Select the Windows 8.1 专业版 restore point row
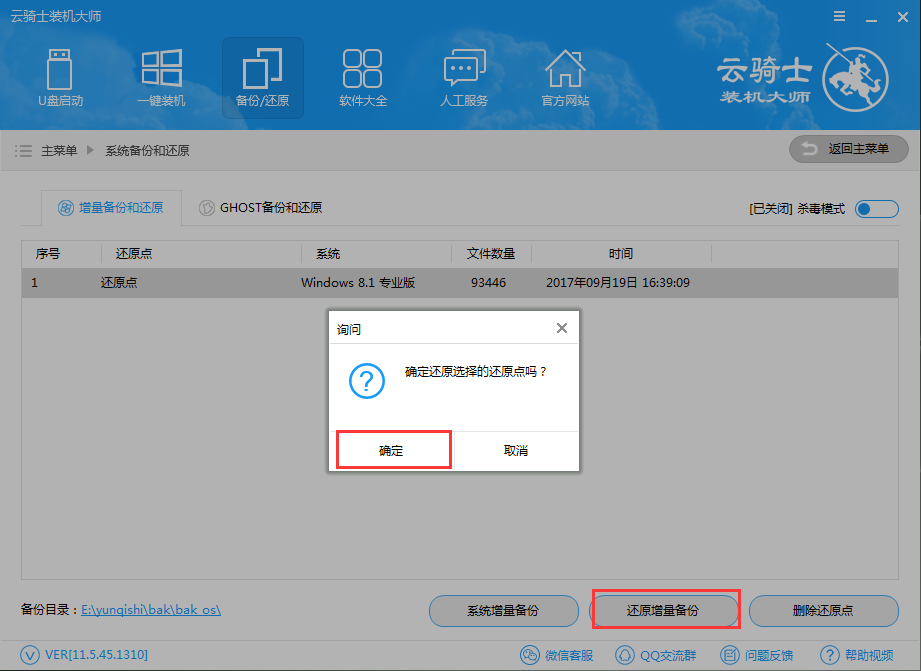 click(358, 283)
